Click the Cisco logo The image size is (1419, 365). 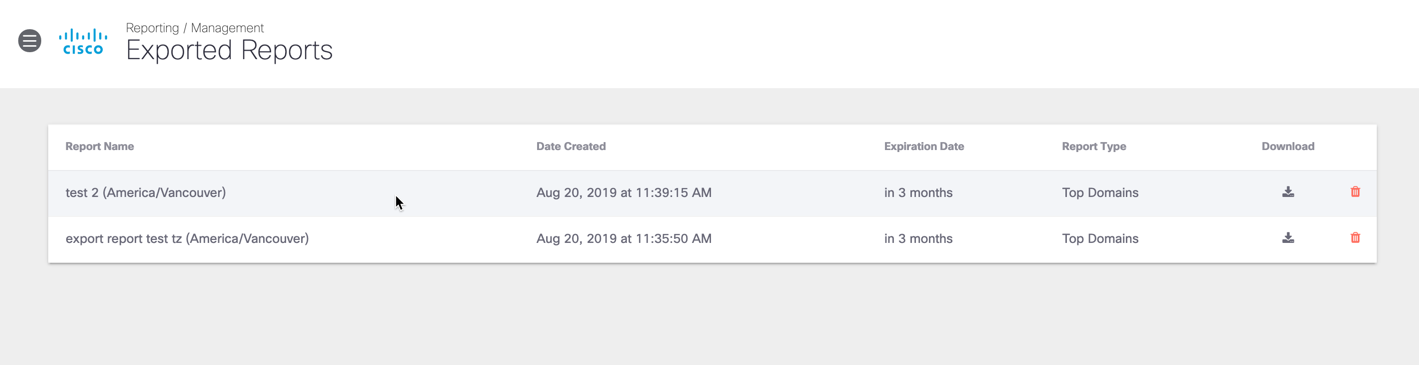(83, 41)
